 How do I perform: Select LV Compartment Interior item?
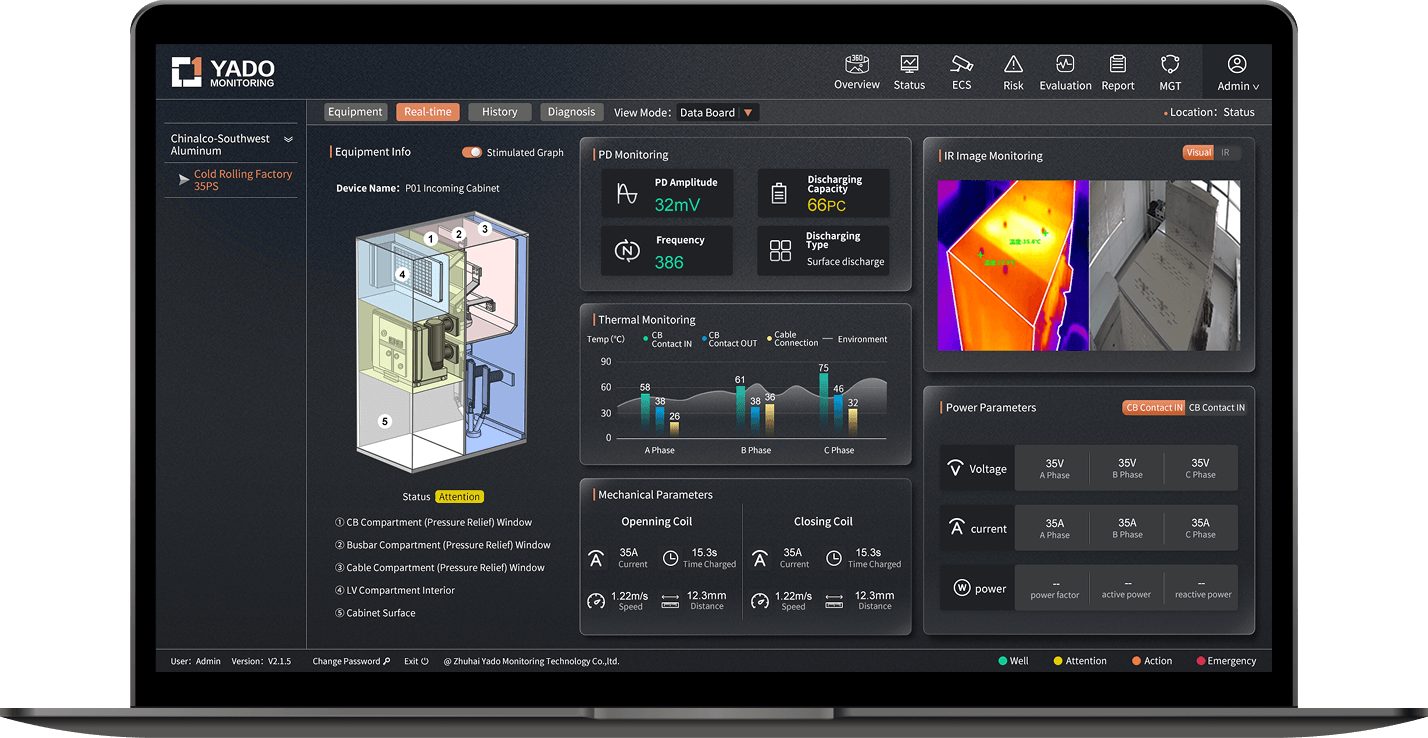pos(395,590)
